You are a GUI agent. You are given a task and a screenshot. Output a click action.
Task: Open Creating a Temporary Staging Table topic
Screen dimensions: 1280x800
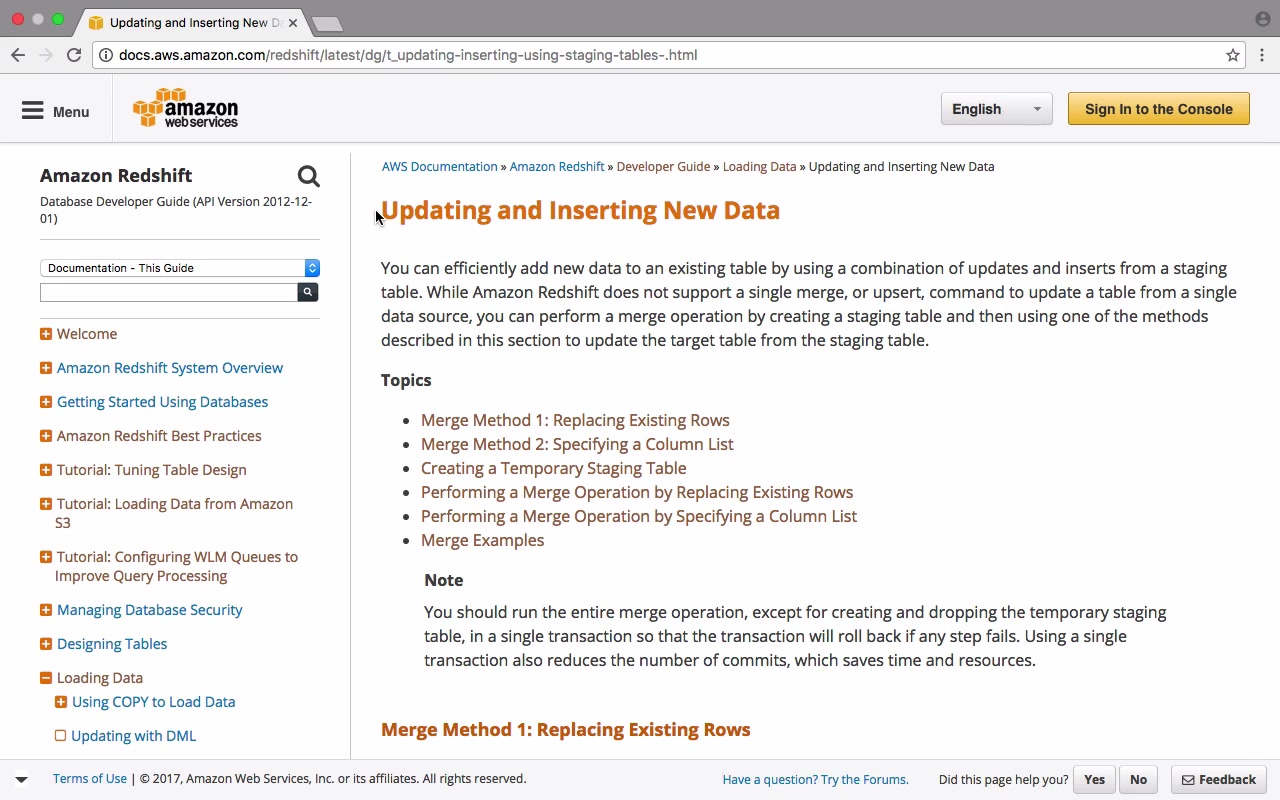click(x=553, y=468)
